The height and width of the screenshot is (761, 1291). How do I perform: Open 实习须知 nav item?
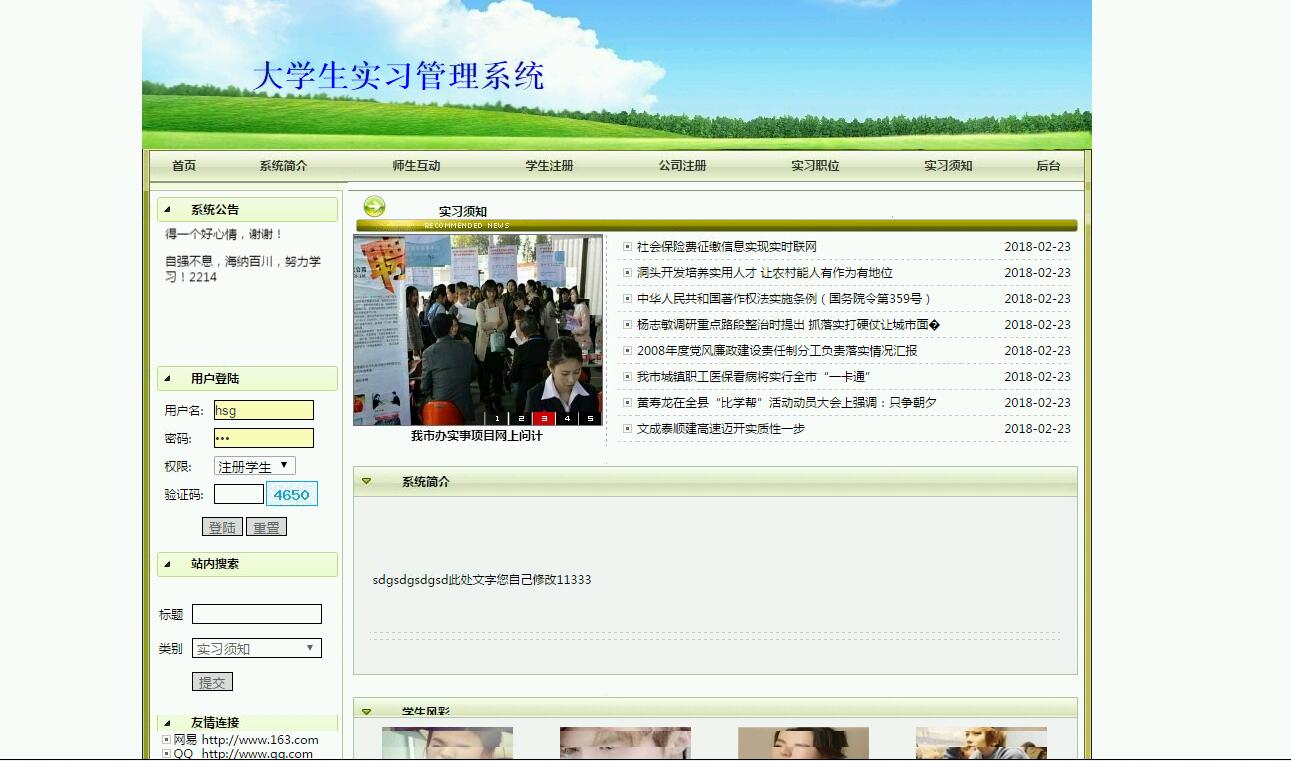click(x=948, y=166)
